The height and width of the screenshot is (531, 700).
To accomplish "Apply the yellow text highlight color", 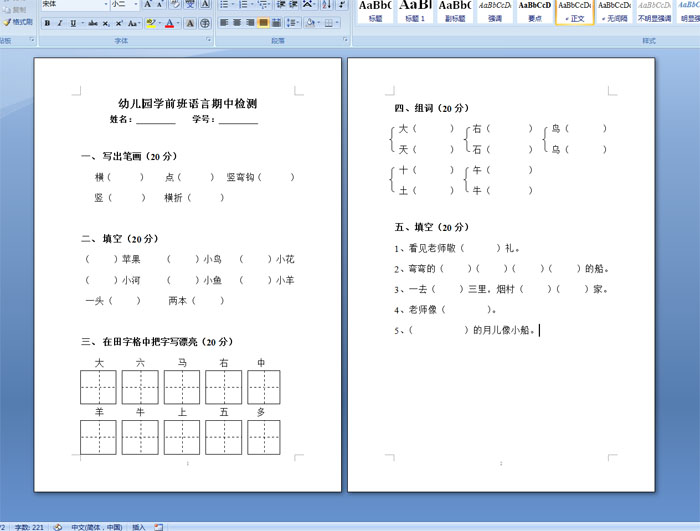I will (x=151, y=23).
